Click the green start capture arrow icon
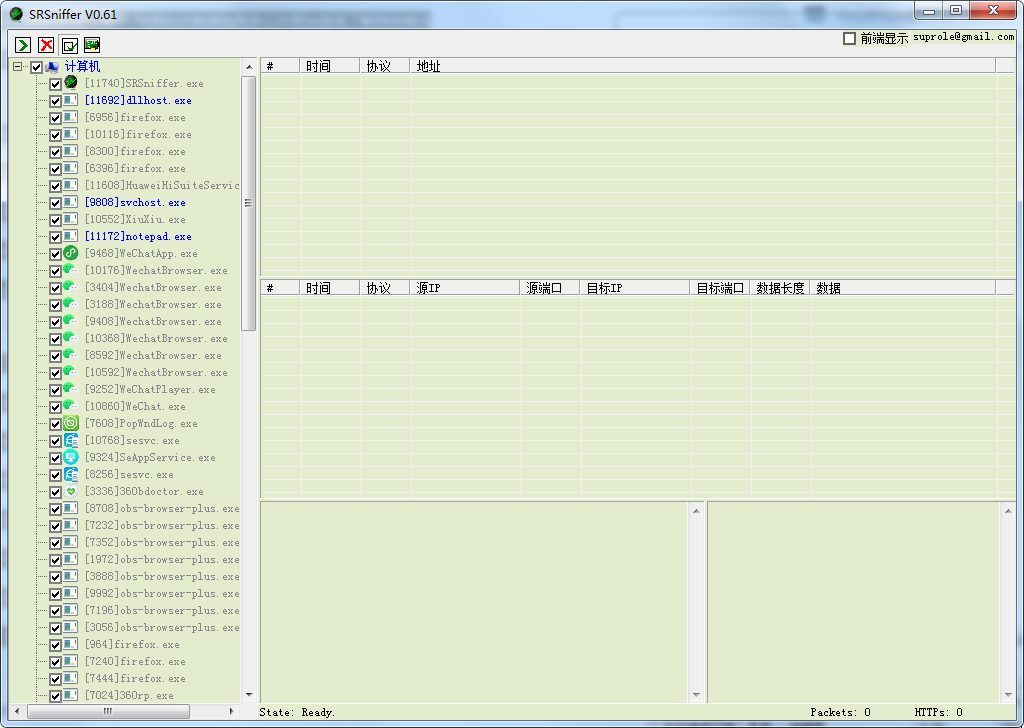The height and width of the screenshot is (728, 1024). 22,44
